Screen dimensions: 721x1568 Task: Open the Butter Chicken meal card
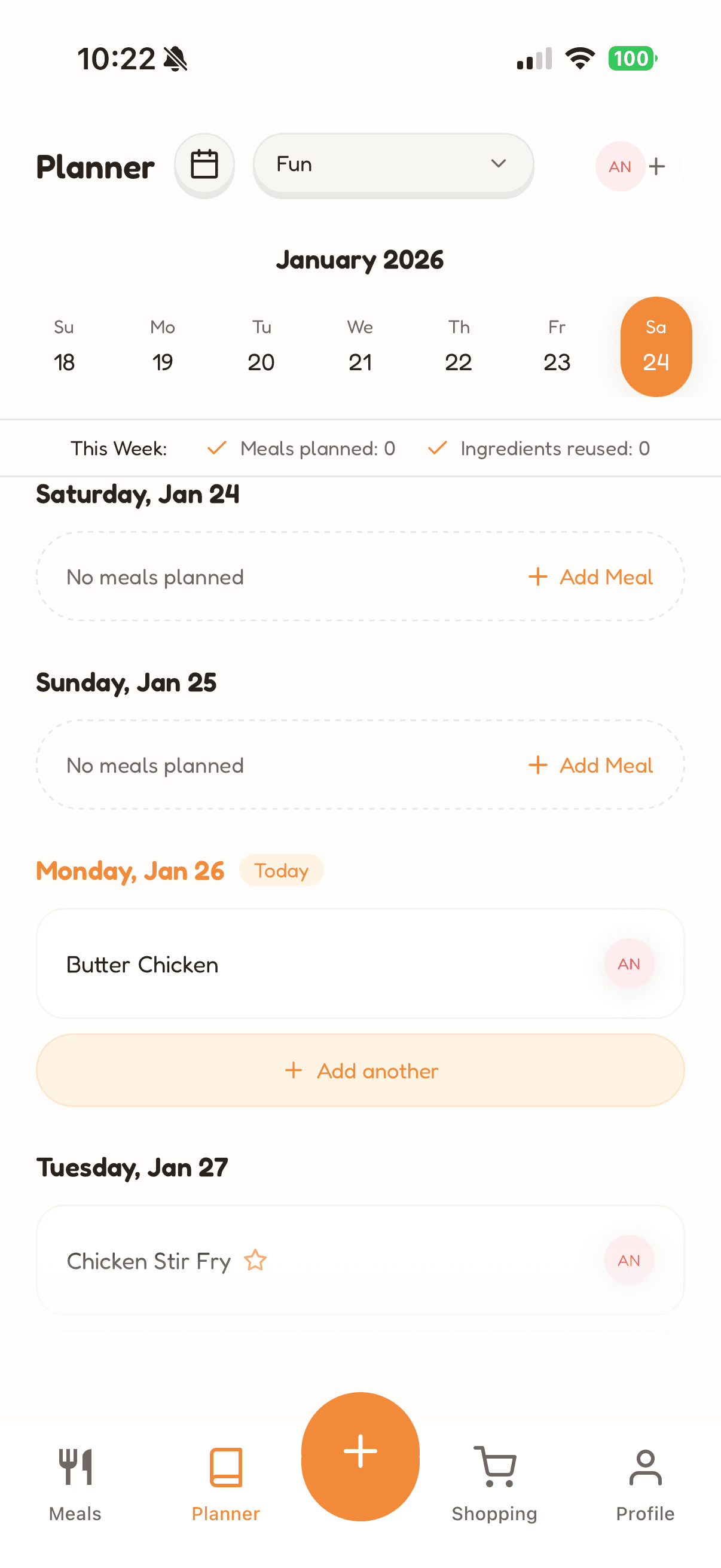point(304,963)
